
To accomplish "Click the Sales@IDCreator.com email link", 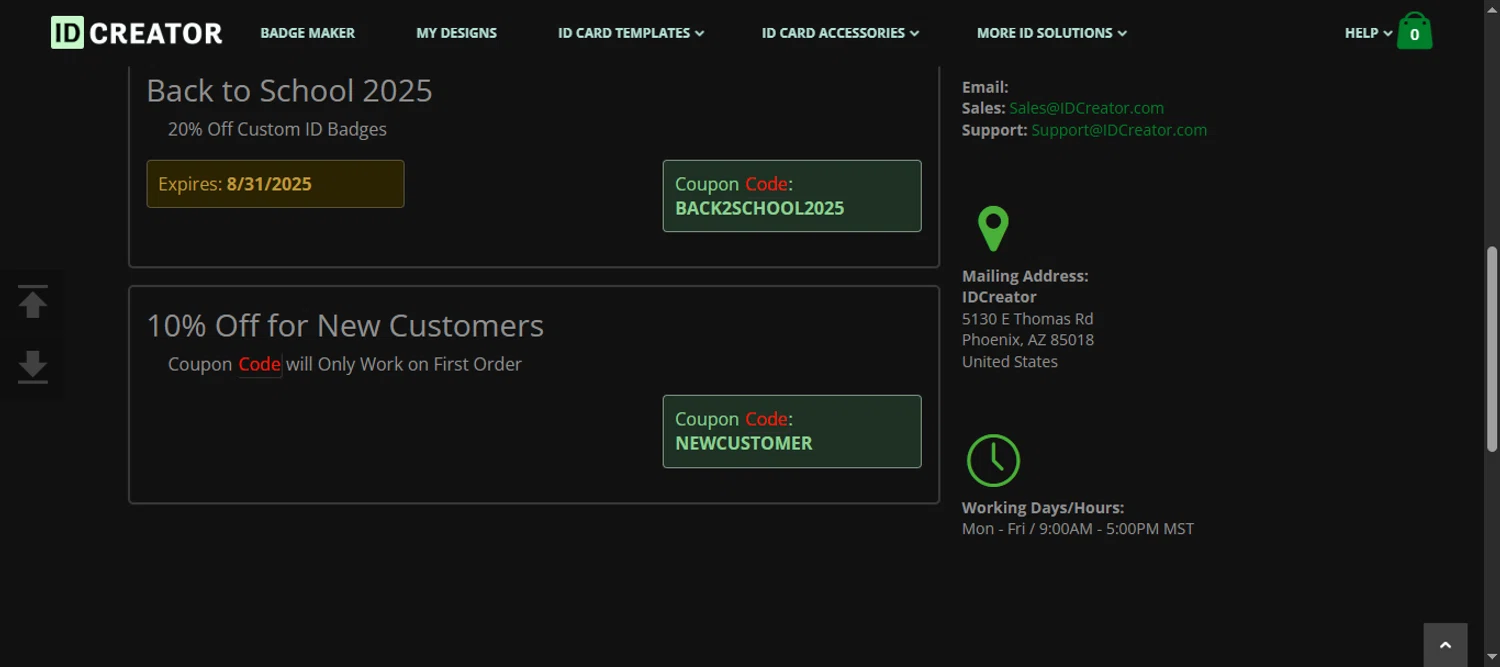I will 1086,108.
